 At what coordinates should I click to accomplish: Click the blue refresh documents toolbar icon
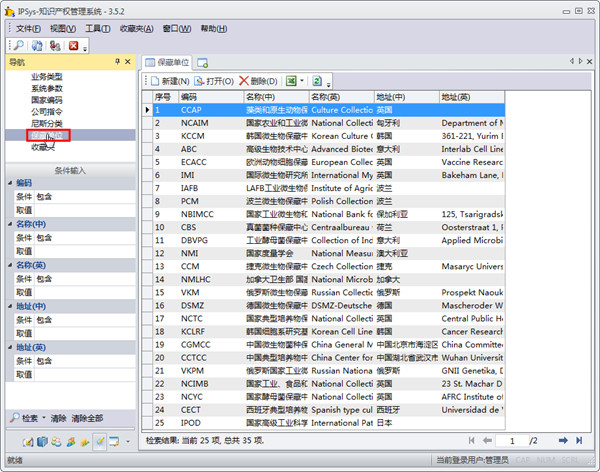[37, 46]
